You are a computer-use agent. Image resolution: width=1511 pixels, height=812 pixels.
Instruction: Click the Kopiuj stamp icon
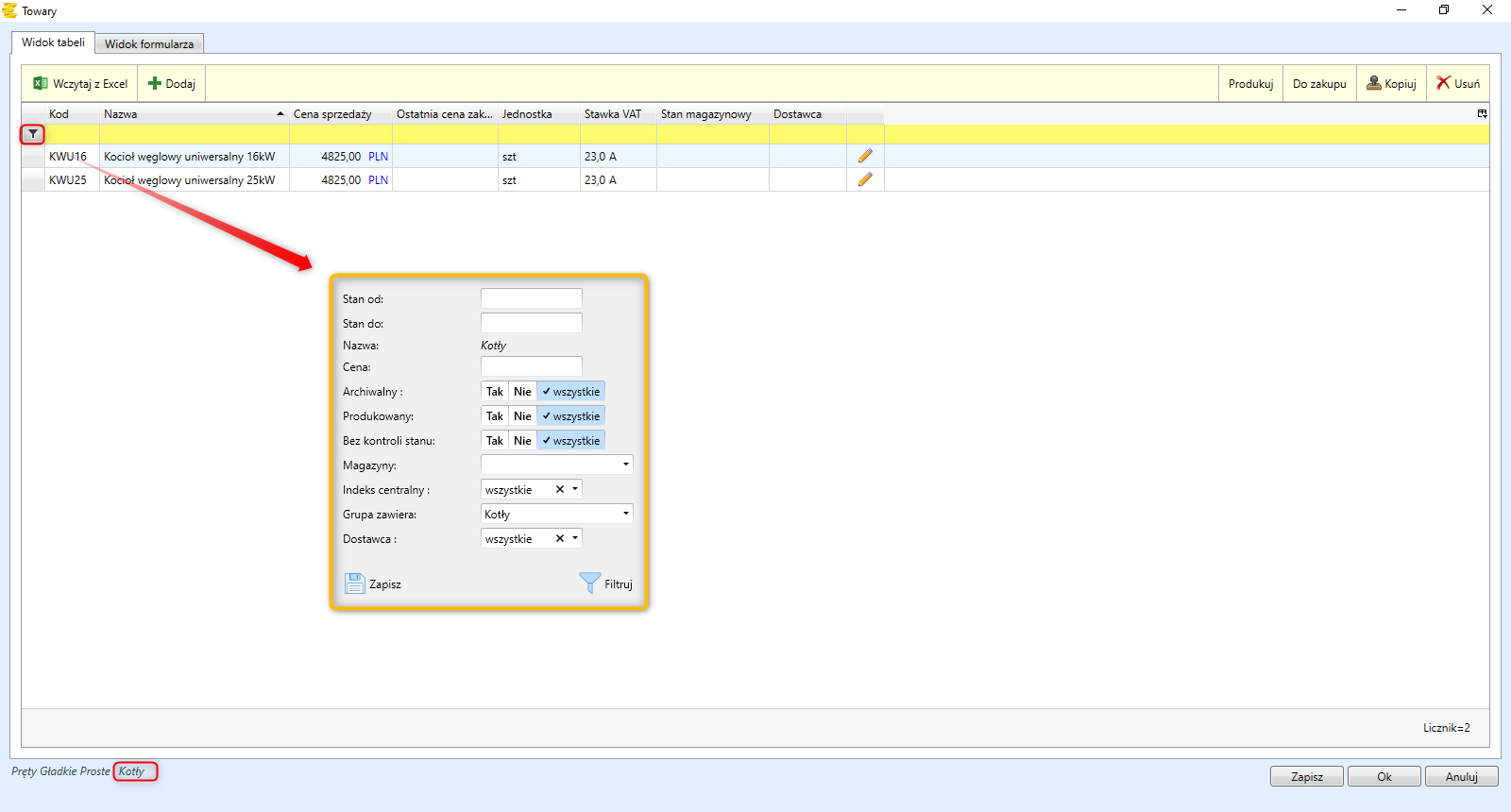click(x=1374, y=83)
